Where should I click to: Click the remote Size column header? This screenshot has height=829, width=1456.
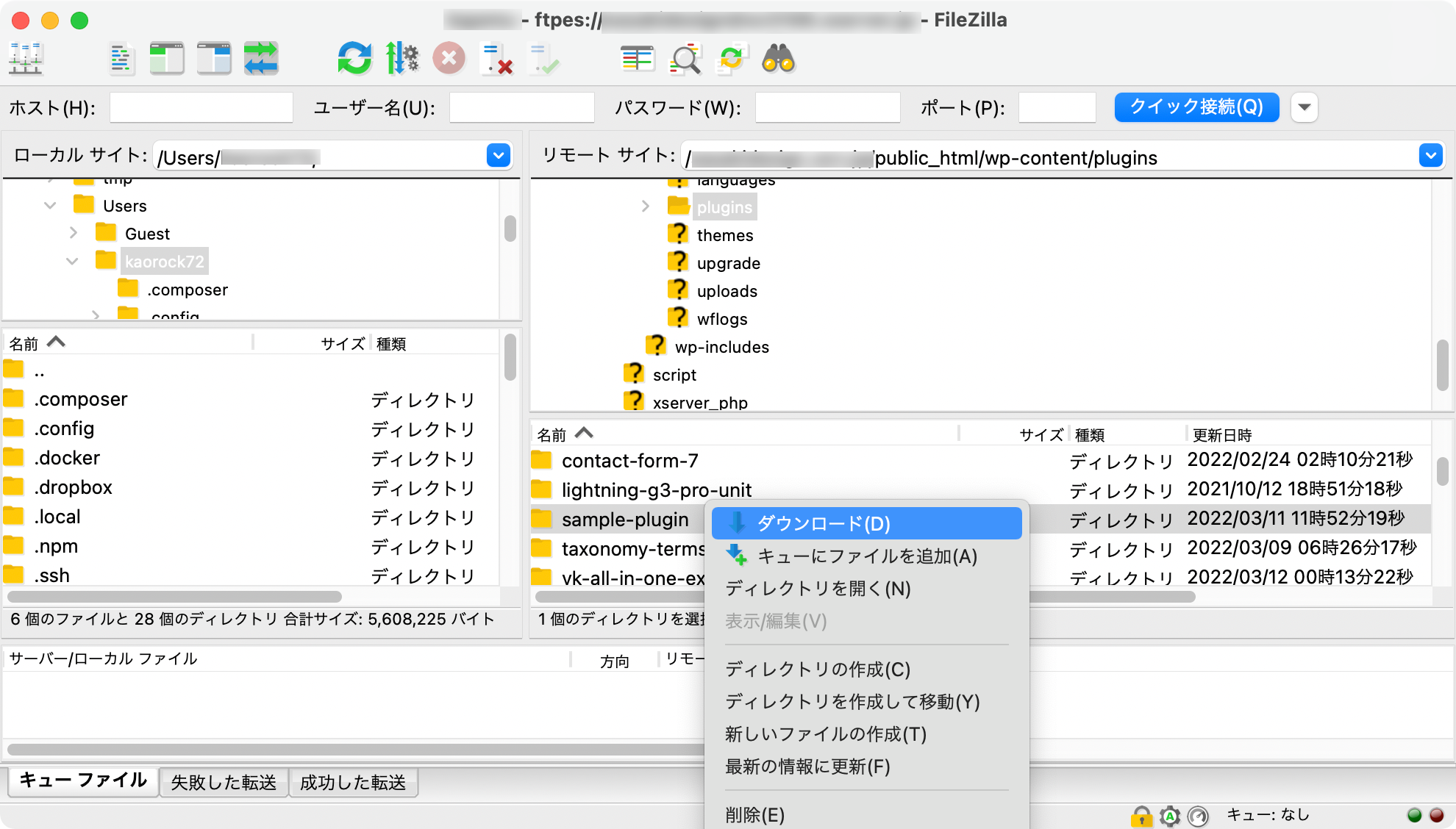pyautogui.click(x=1013, y=434)
